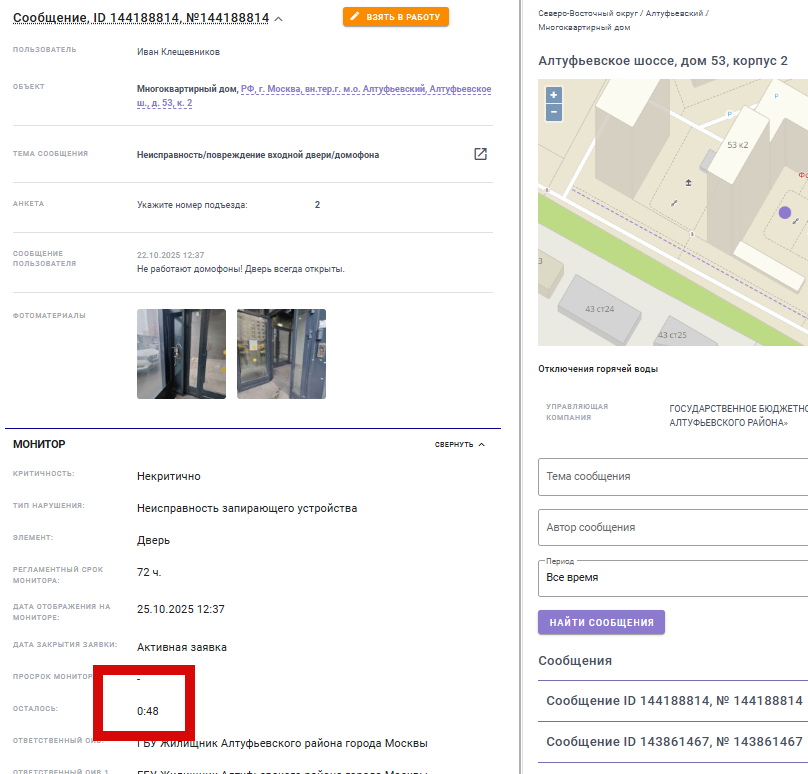Click the user name 'Иван Клещевников'

[178, 52]
